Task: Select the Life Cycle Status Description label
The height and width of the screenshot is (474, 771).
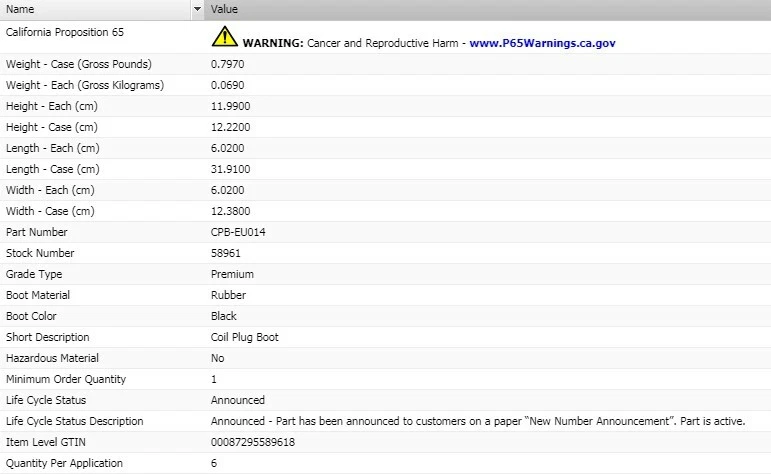Action: coord(75,421)
